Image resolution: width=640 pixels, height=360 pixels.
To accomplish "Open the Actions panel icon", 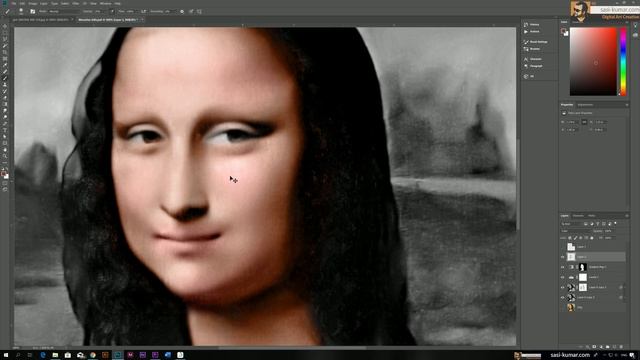I will click(x=526, y=31).
